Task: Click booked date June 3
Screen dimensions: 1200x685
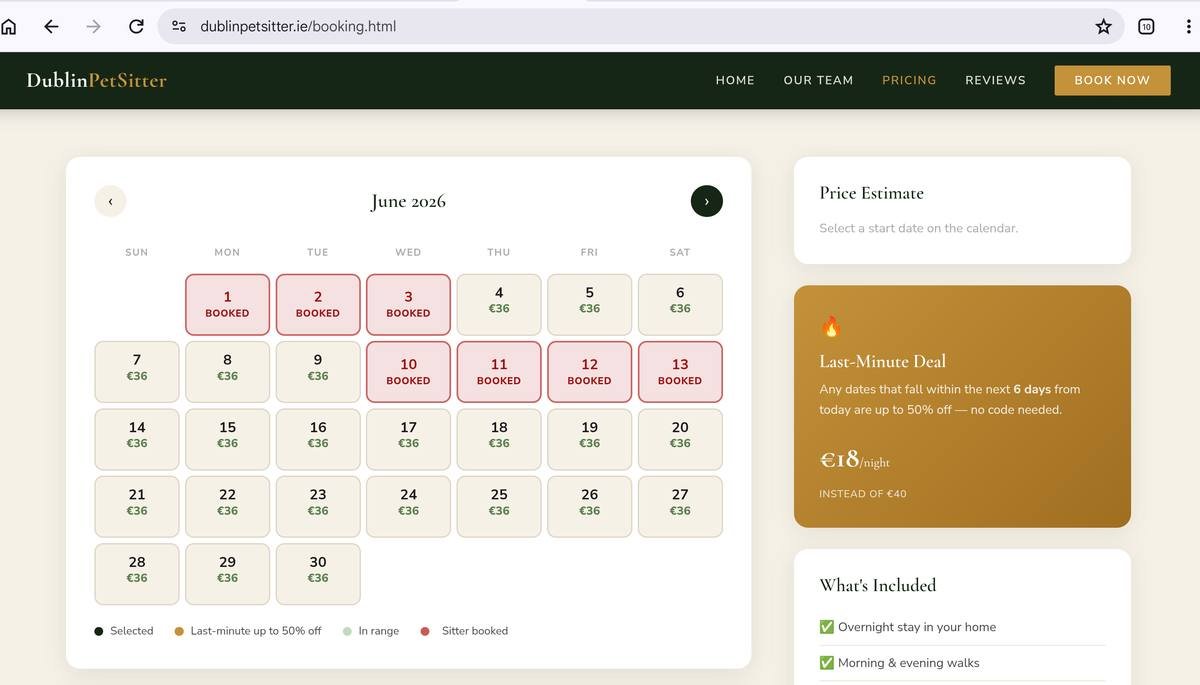Action: coord(408,304)
